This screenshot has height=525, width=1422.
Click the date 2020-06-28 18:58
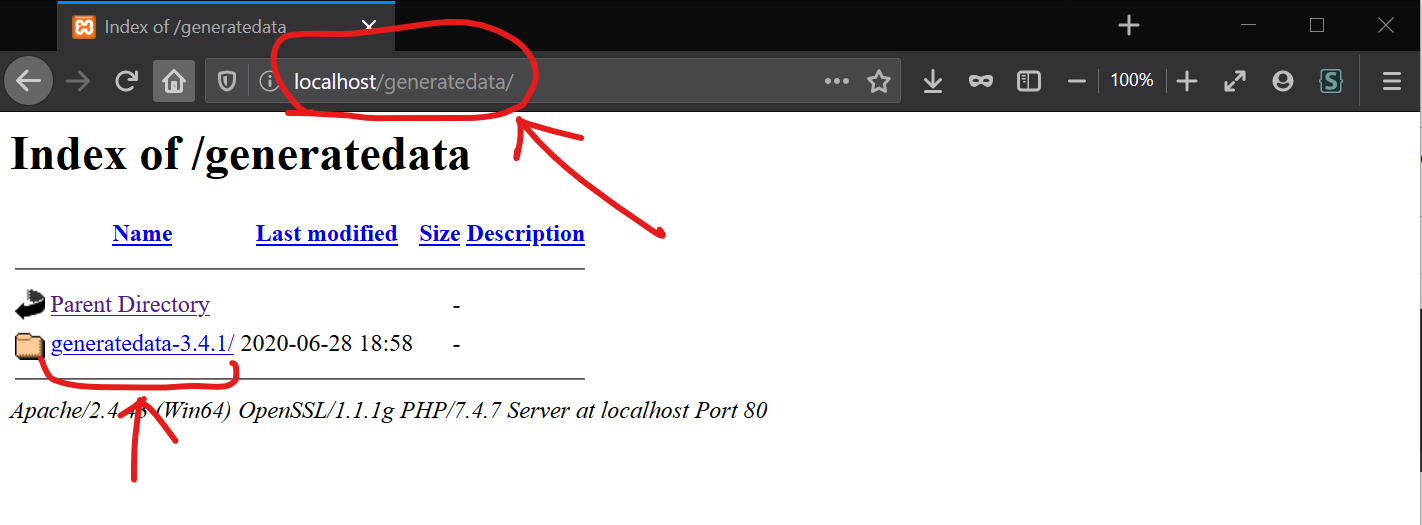point(327,344)
